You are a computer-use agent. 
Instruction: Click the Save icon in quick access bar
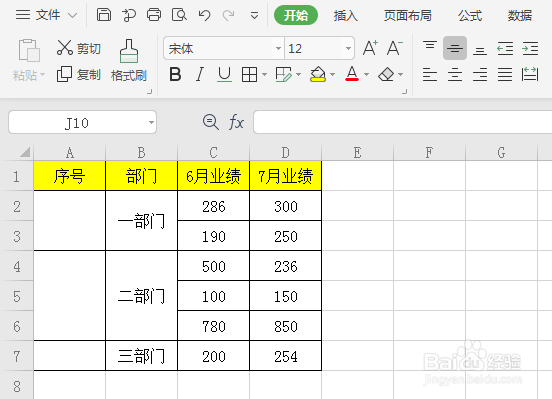pyautogui.click(x=104, y=15)
